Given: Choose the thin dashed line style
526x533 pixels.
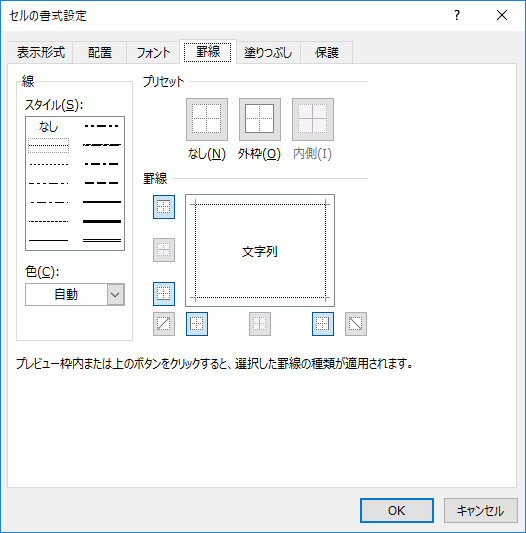Looking at the screenshot, I should (49, 221).
